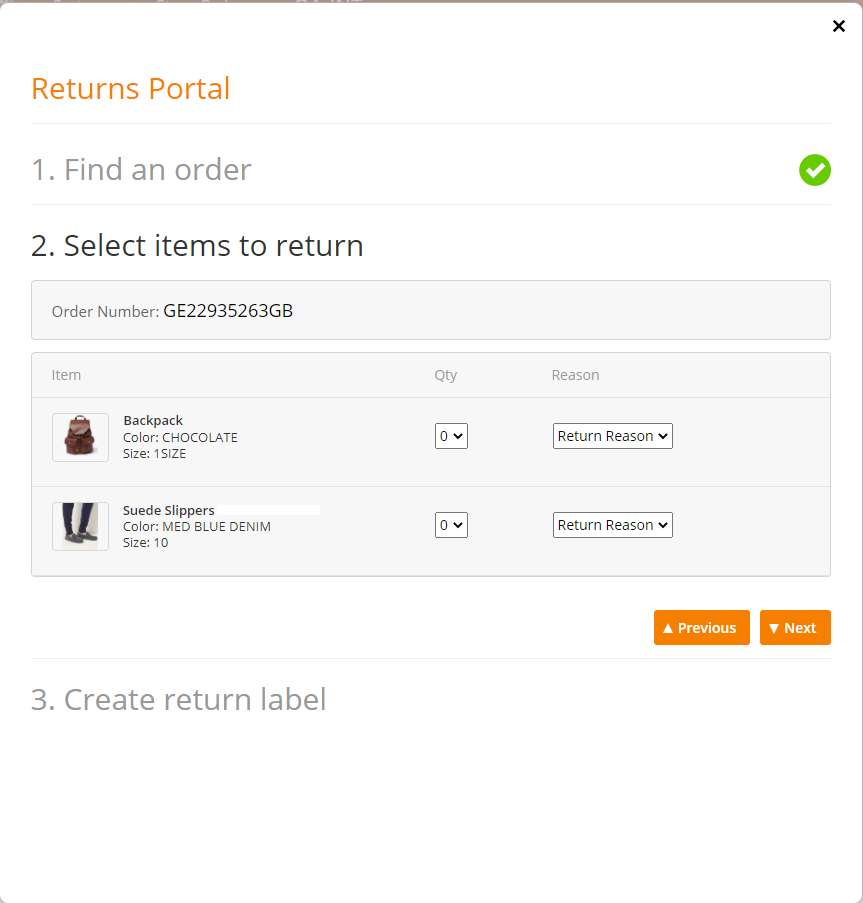Go back with the Previous button
863x903 pixels.
(702, 628)
